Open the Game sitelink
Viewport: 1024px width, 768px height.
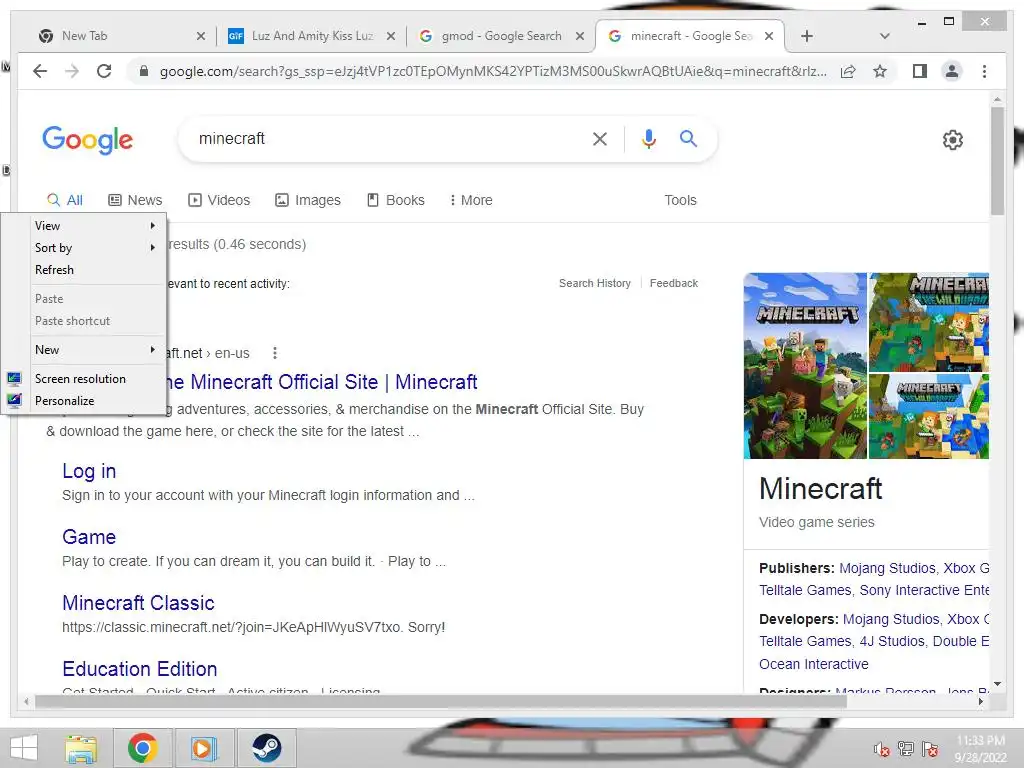[x=89, y=537]
